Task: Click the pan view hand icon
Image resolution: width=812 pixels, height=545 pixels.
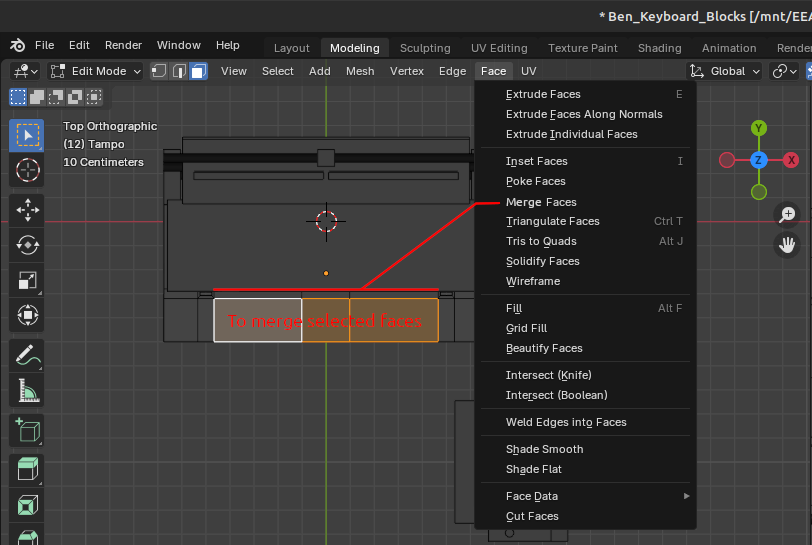Action: (787, 245)
